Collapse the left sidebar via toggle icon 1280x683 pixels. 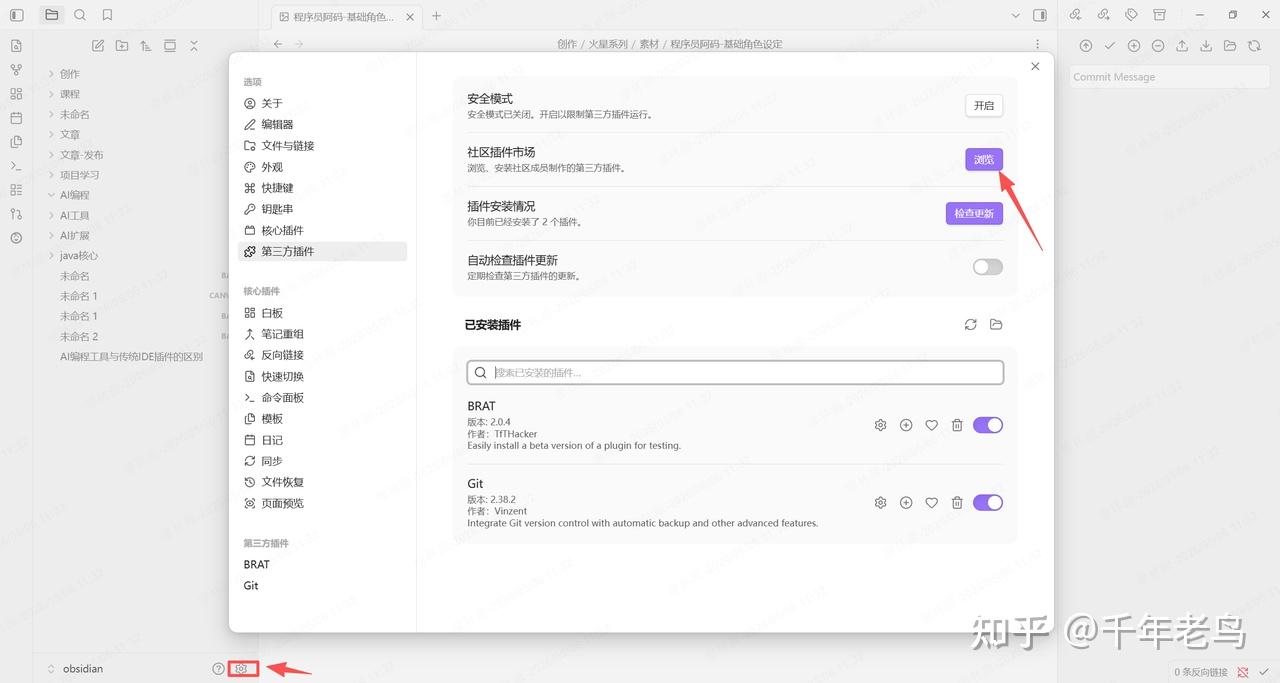click(16, 15)
